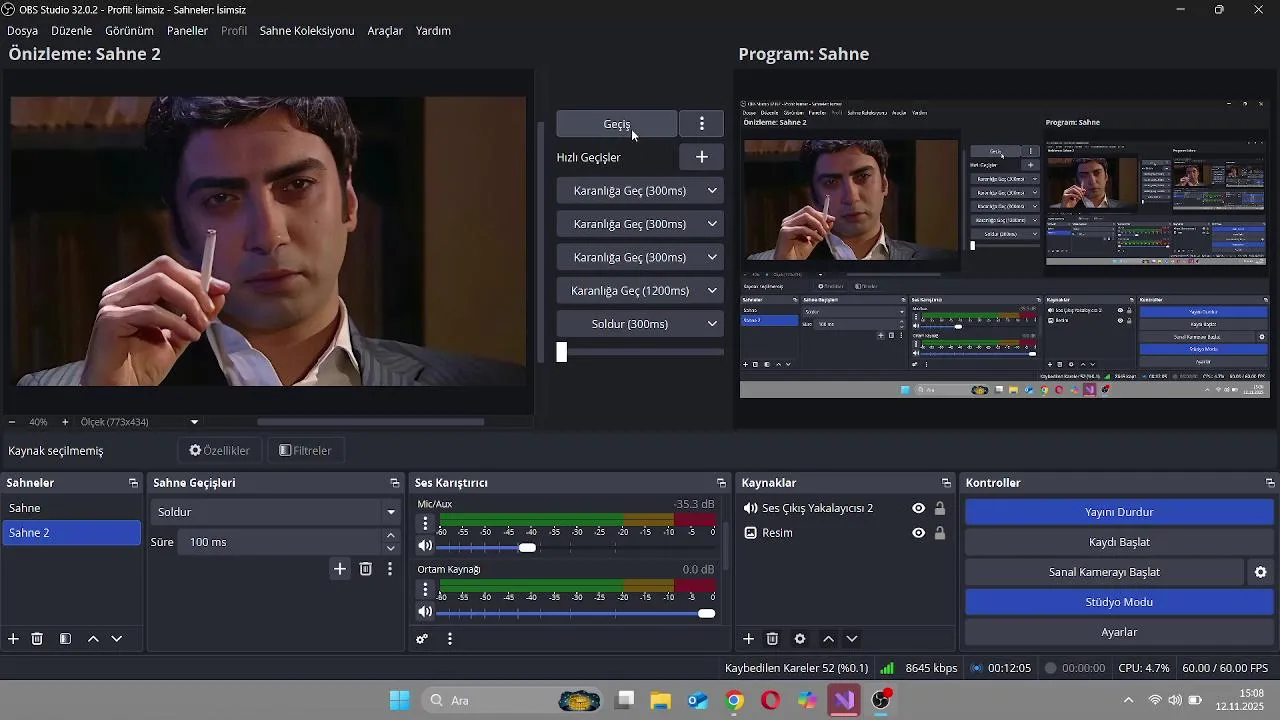Screen dimensions: 1280x720
Task: Remove scene transition with trash icon
Action: click(366, 569)
